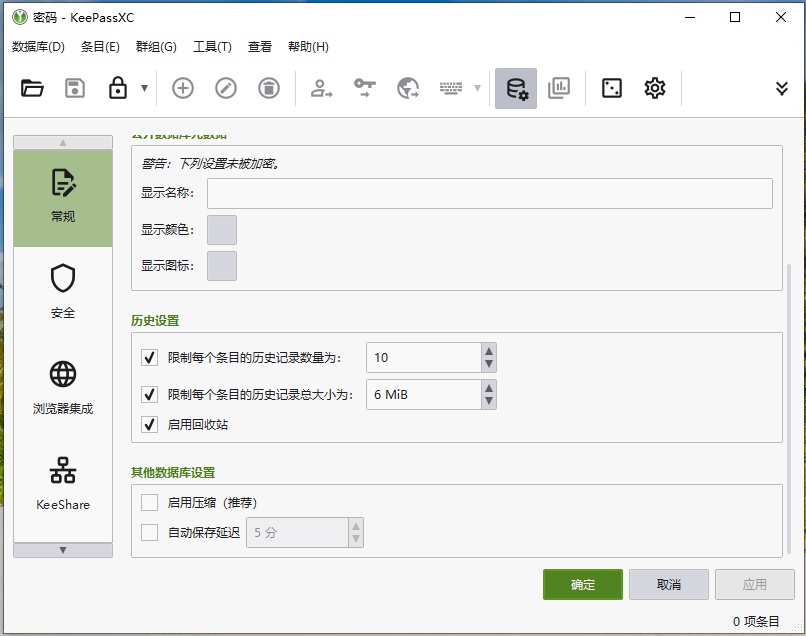The image size is (806, 636).
Task: Click the add new entry icon
Action: [x=182, y=88]
